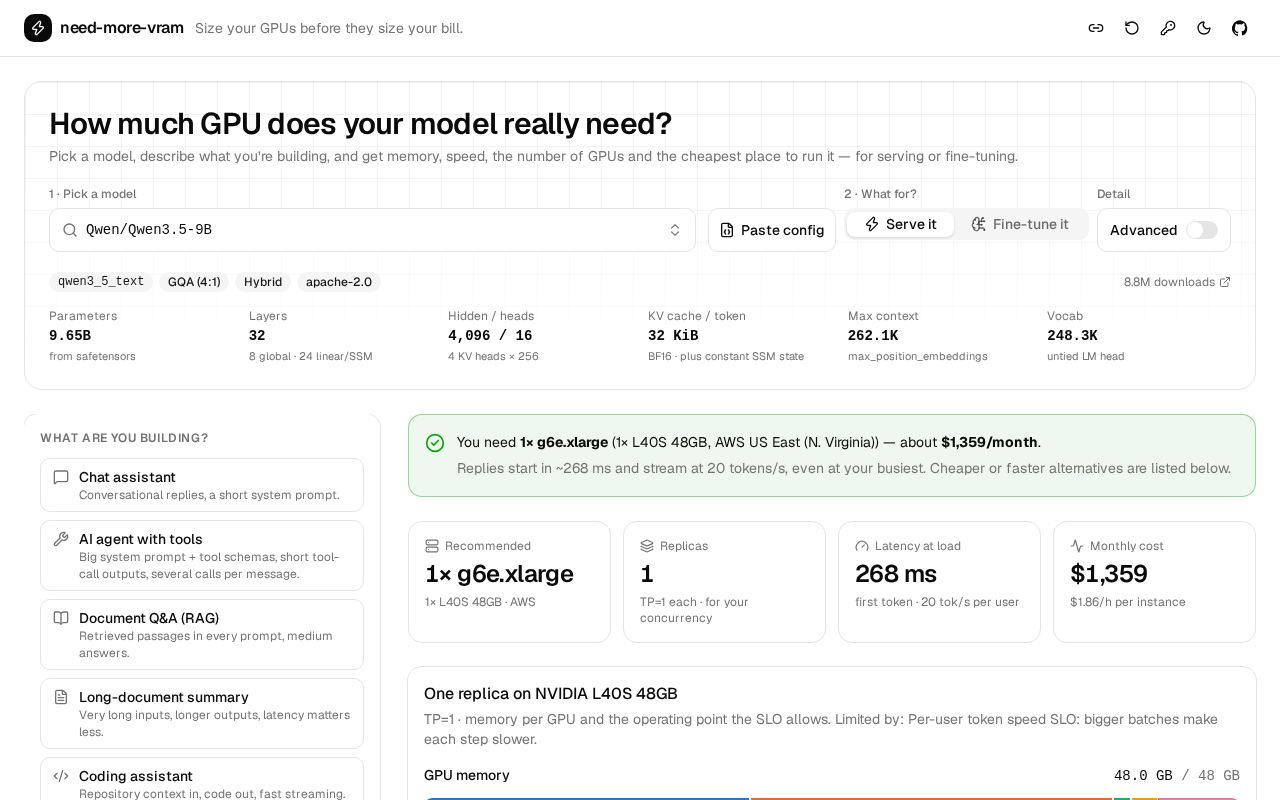Click the reset arrow icon in header

click(1132, 28)
